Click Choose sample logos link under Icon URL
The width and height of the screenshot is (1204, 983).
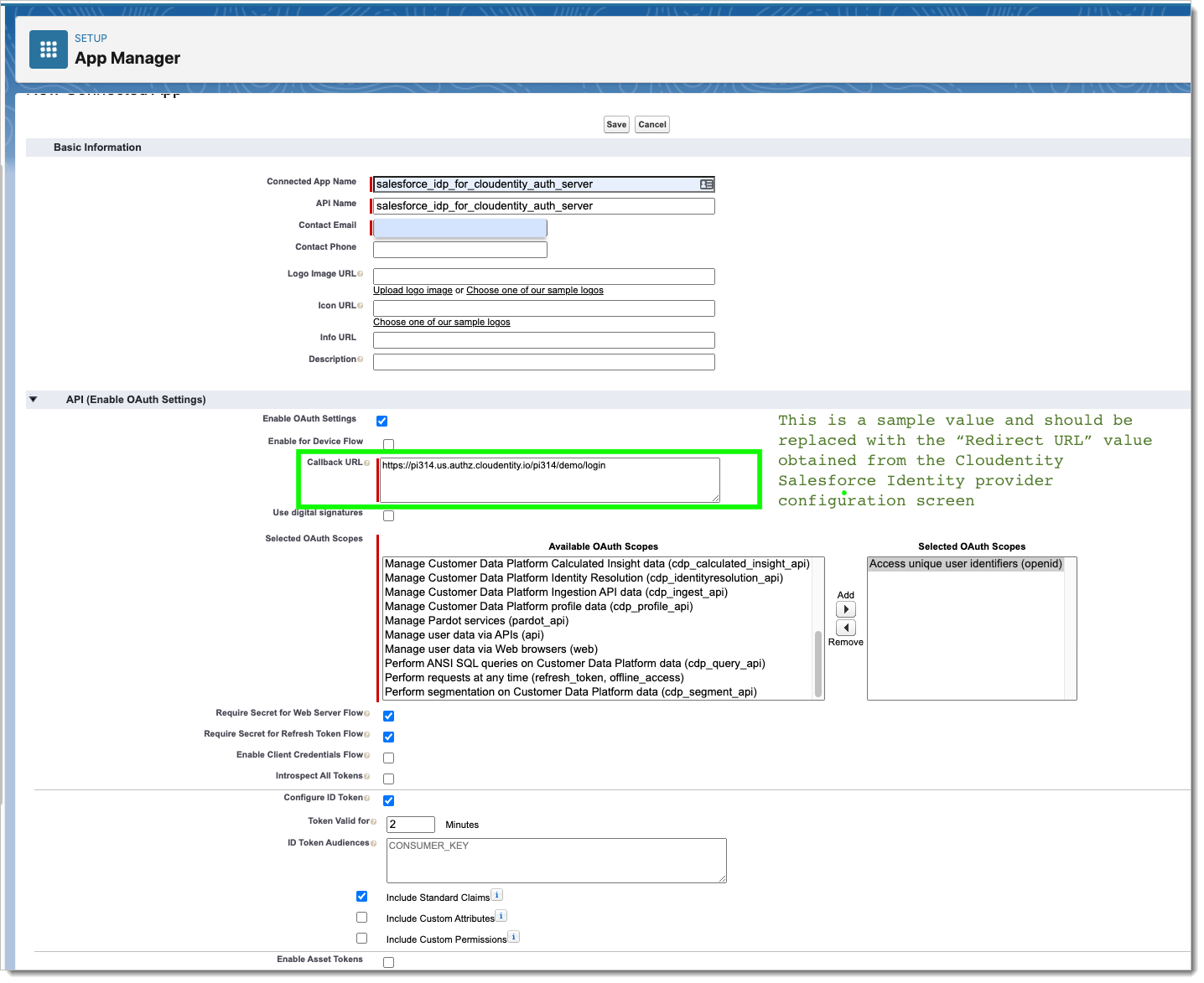point(442,322)
